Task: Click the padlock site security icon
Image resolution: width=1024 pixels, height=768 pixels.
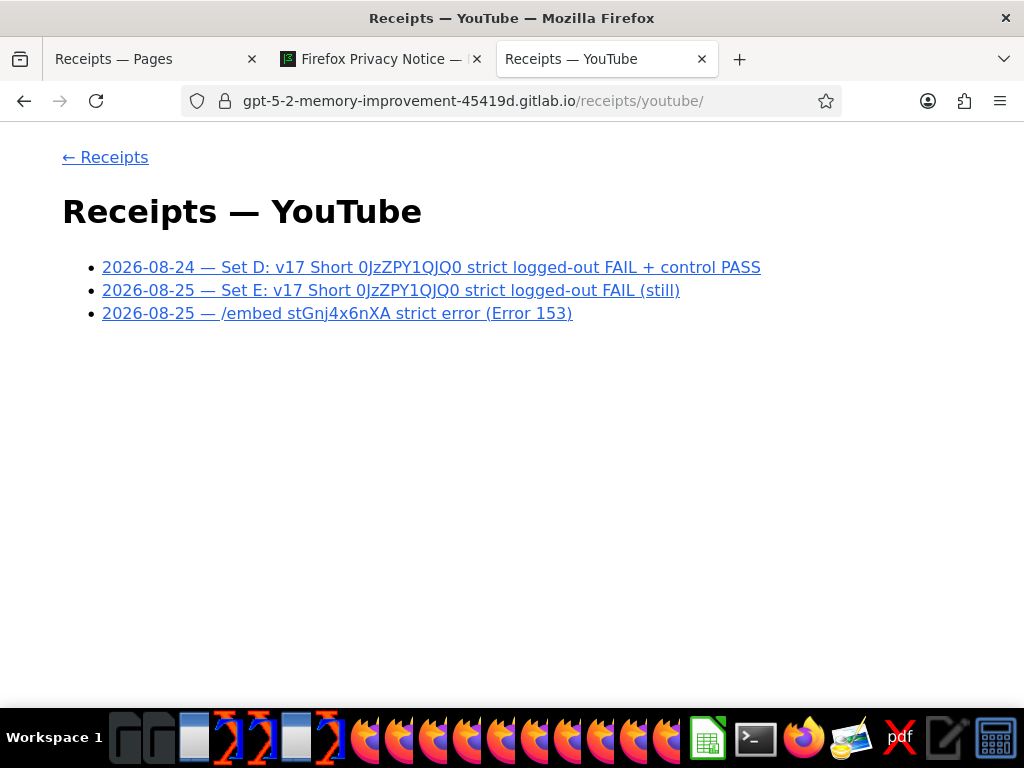Action: tap(225, 101)
